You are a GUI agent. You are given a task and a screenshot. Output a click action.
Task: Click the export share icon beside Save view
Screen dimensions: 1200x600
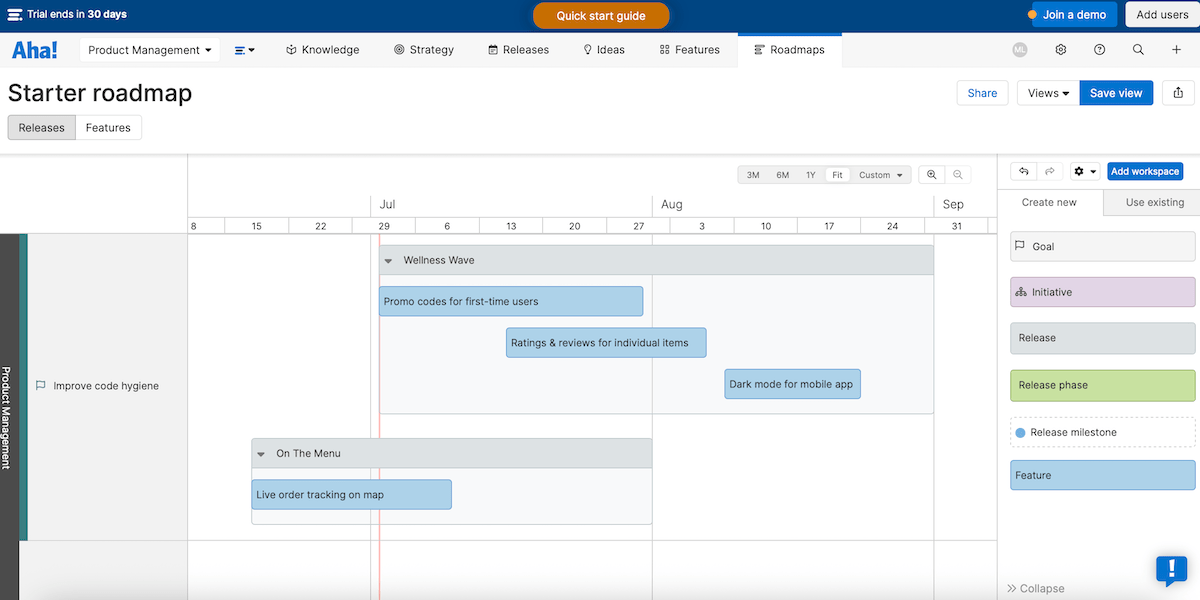click(x=1178, y=93)
